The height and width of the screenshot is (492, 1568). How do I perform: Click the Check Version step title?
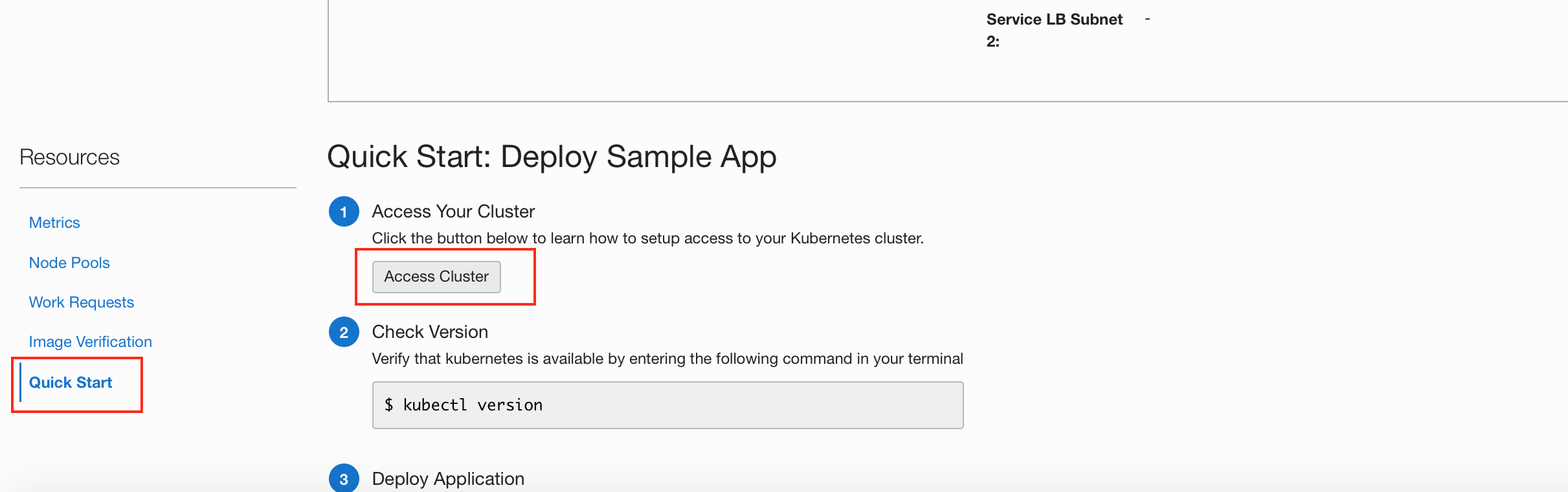coord(430,332)
